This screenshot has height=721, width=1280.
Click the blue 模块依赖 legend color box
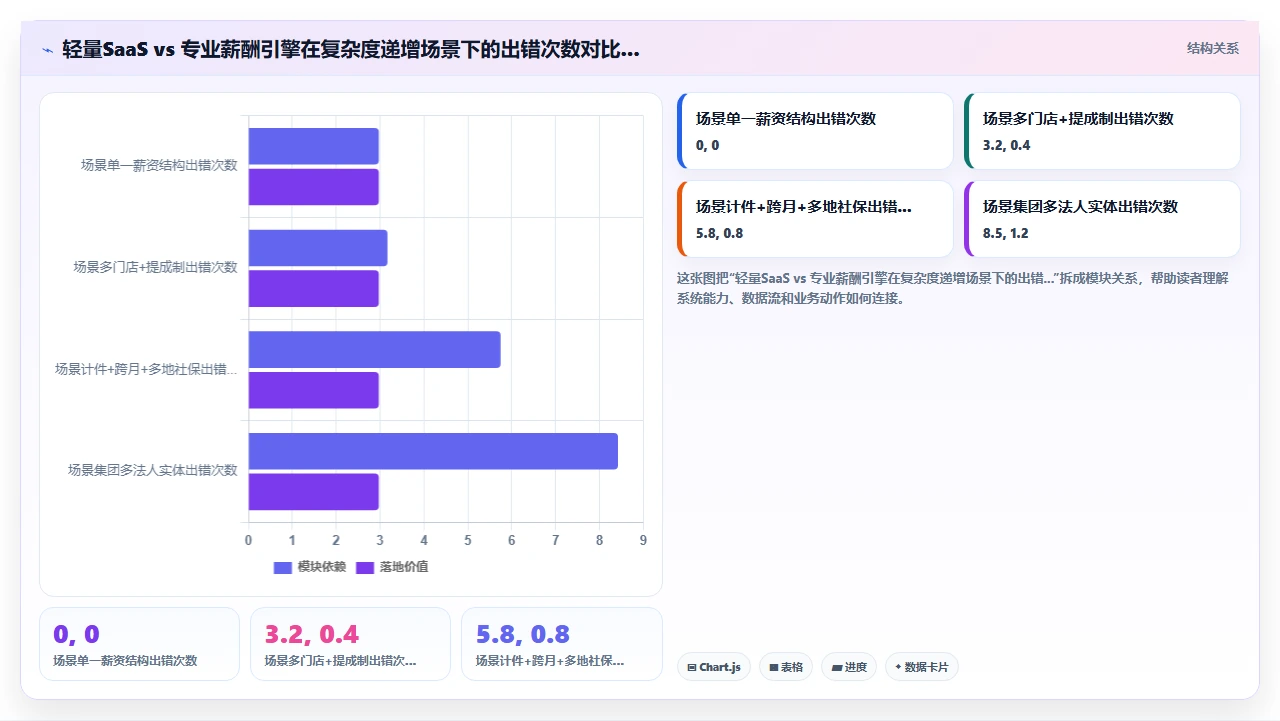pos(283,567)
